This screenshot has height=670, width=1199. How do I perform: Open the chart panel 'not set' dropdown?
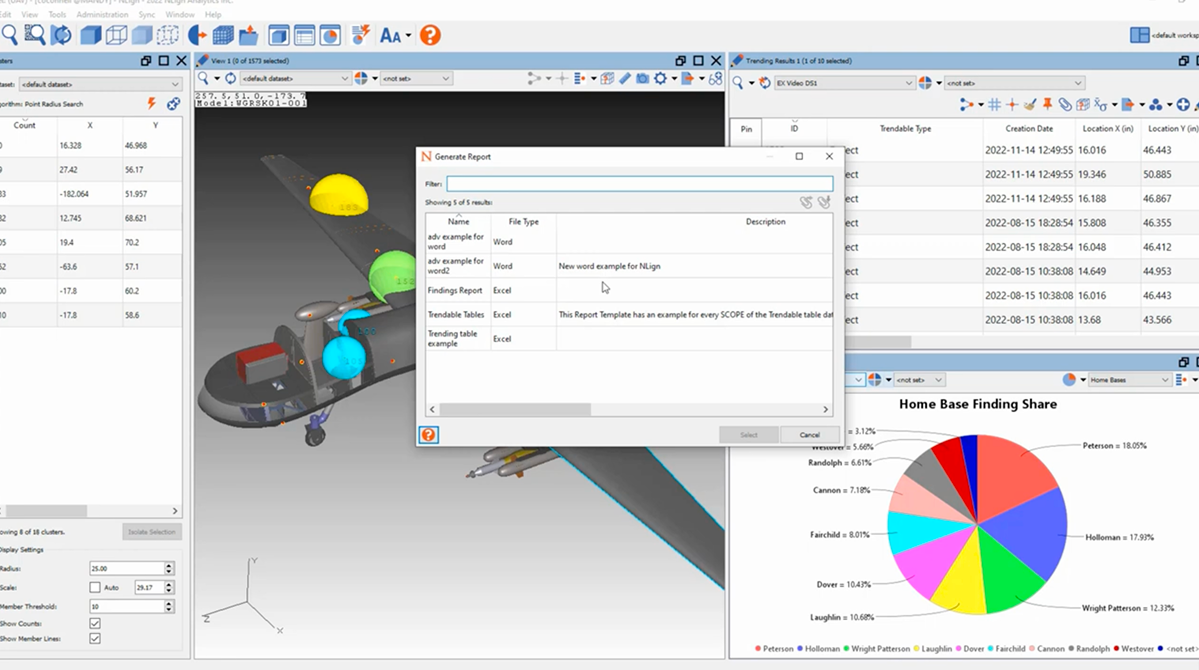[918, 379]
